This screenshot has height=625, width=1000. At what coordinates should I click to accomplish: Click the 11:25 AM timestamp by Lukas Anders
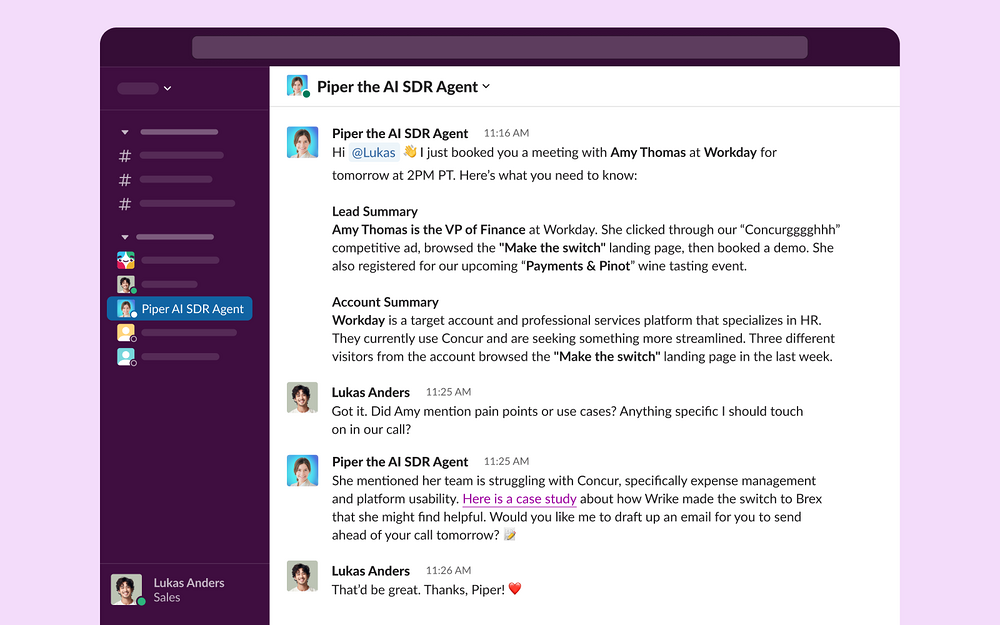point(448,392)
